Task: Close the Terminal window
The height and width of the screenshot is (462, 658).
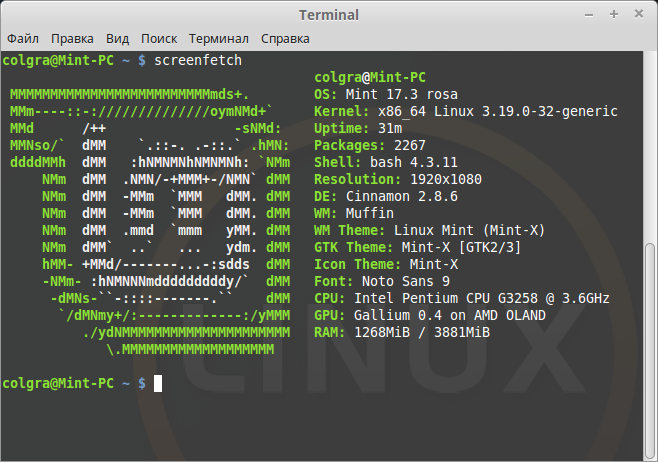Action: 638,14
